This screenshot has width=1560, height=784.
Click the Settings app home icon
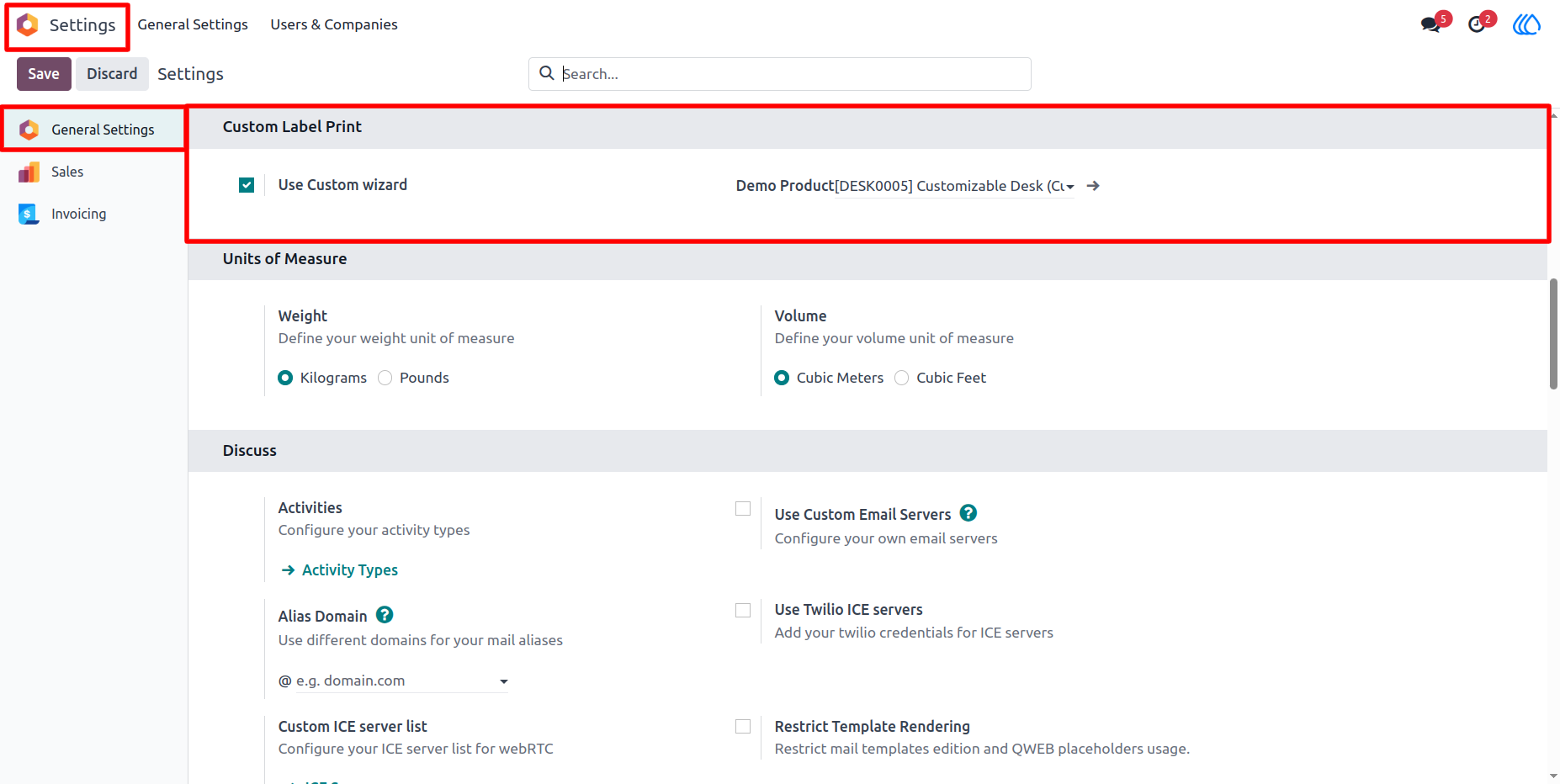coord(28,25)
